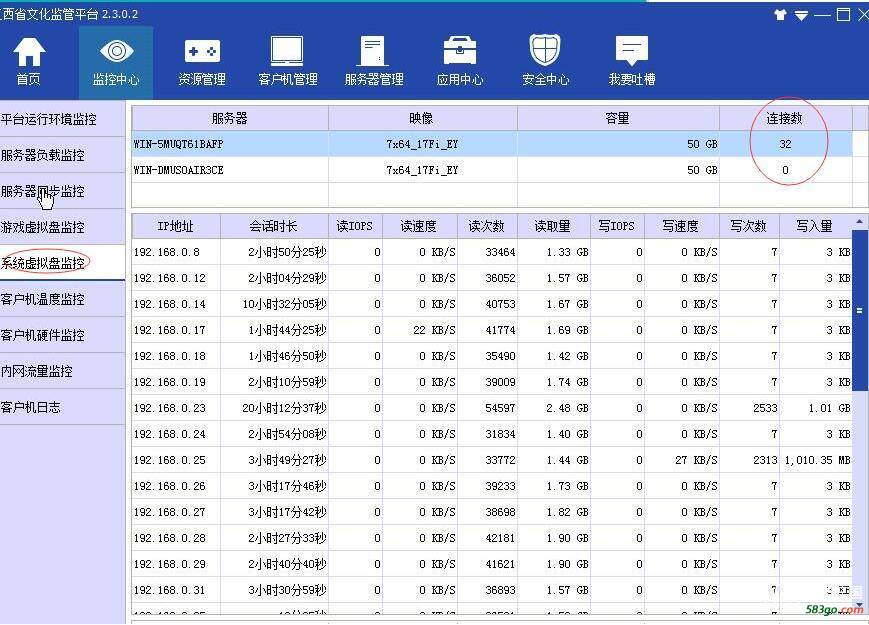Open the title bar dropdown triangle menu

[x=801, y=16]
